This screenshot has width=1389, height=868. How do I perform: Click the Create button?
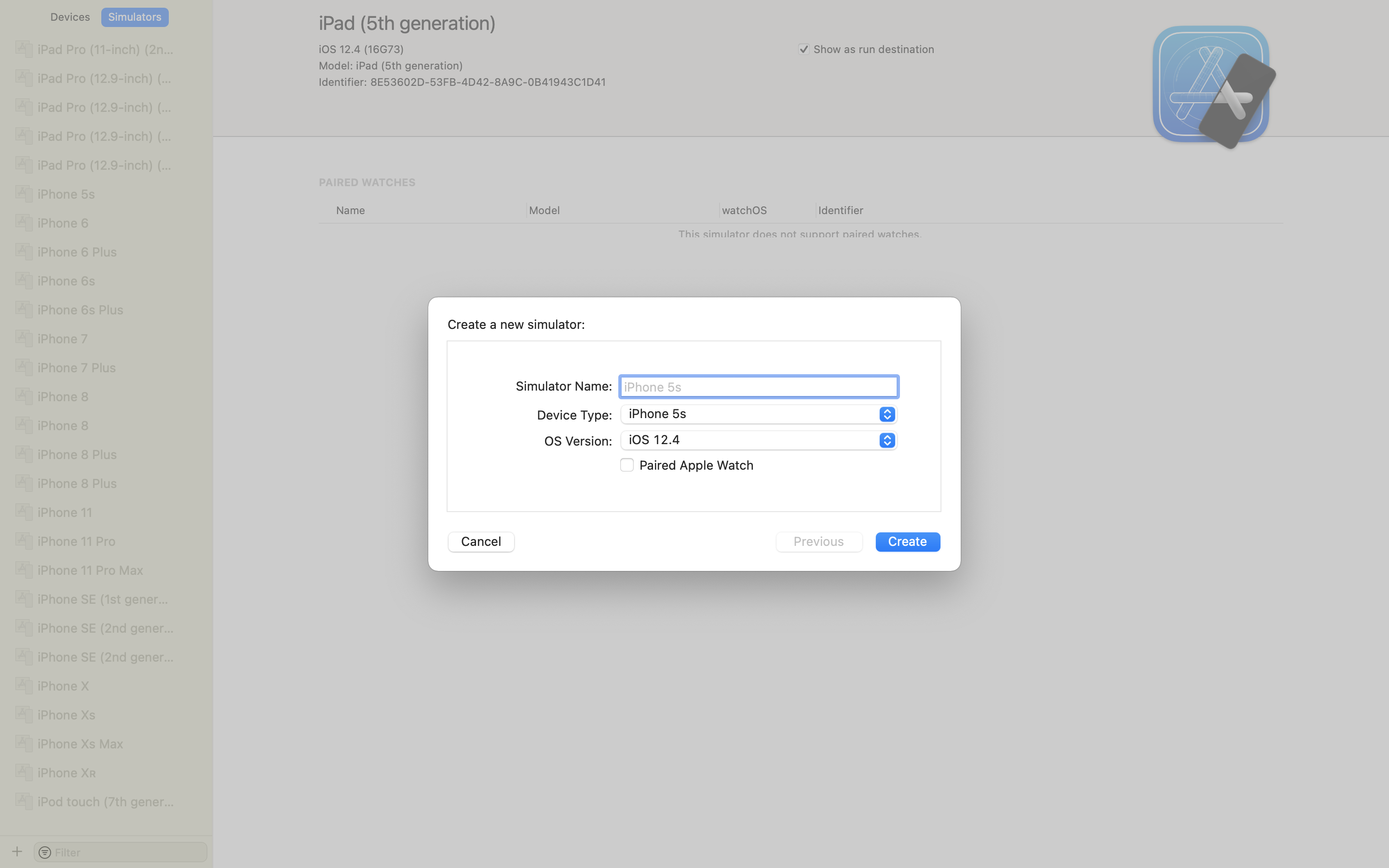click(908, 542)
